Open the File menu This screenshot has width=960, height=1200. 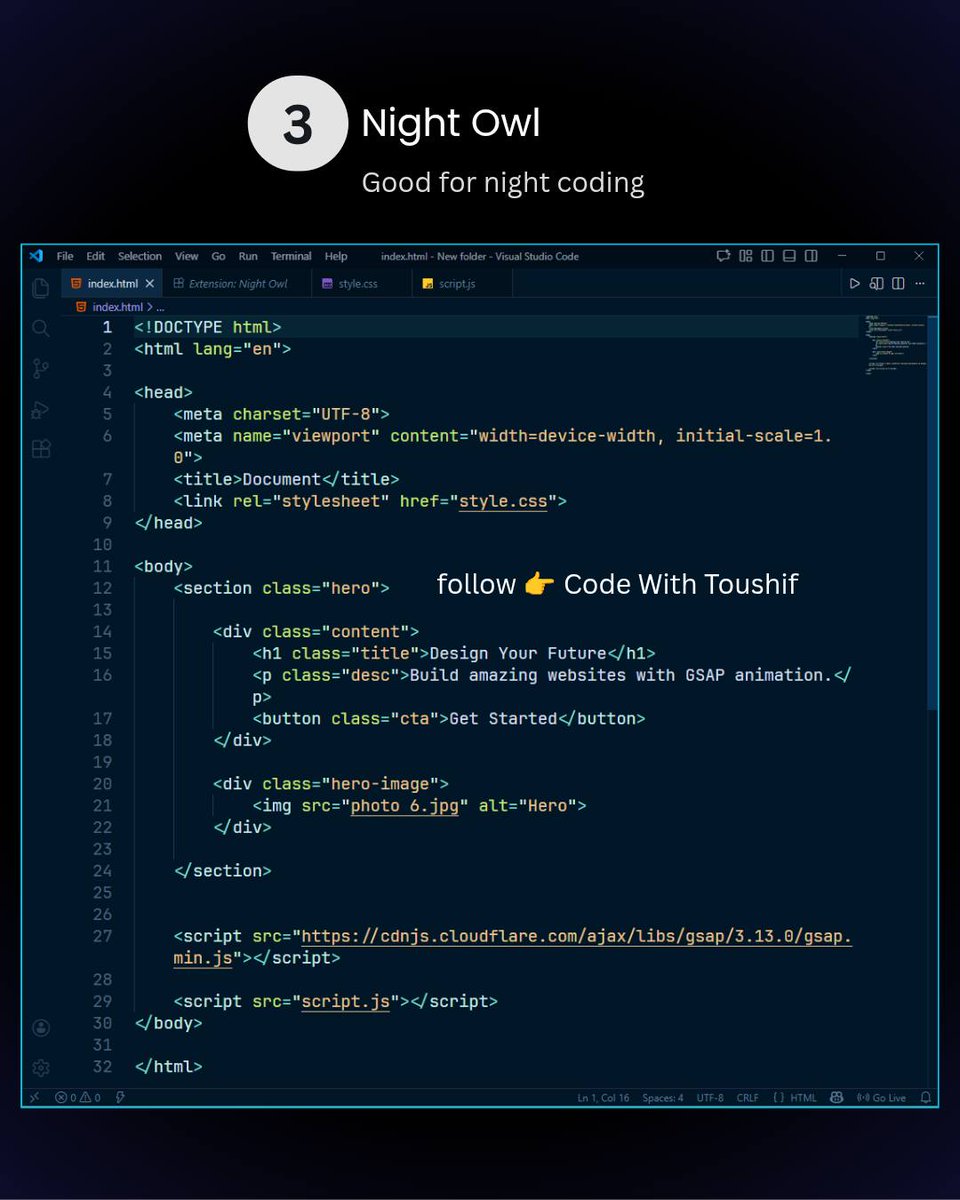(65, 256)
